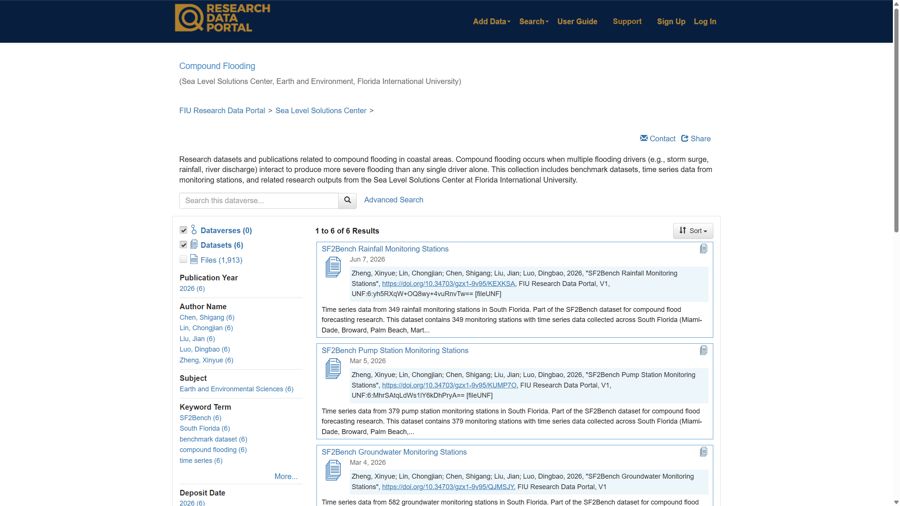900x506 pixels.
Task: Filter by keyword SF2Bench
Action: [x=200, y=418]
